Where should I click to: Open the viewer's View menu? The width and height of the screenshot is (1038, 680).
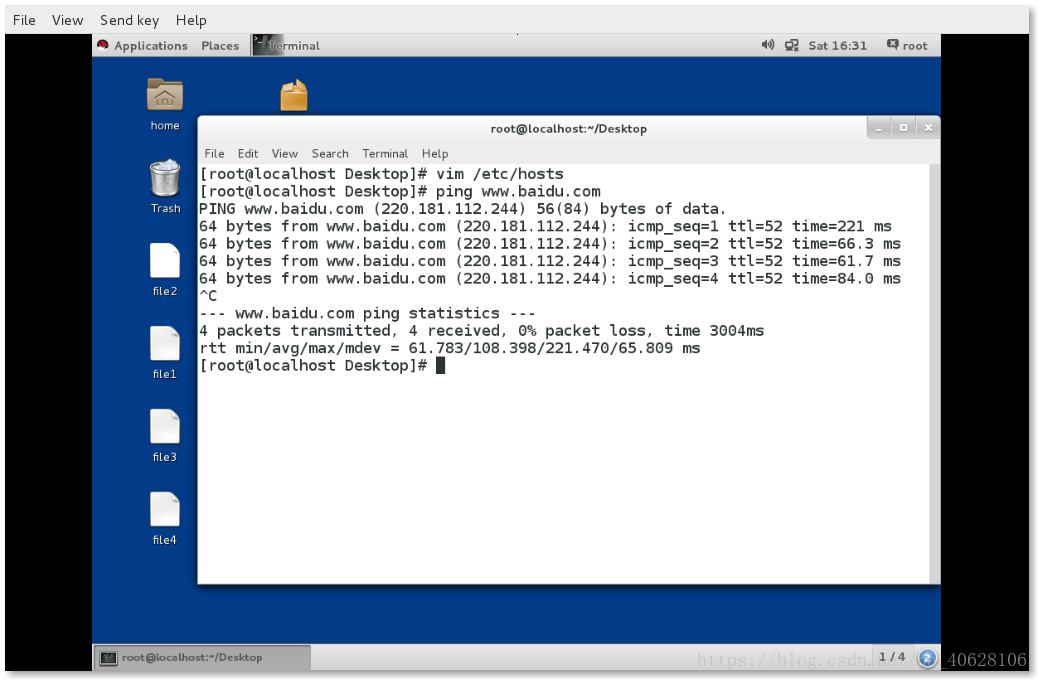[x=68, y=20]
